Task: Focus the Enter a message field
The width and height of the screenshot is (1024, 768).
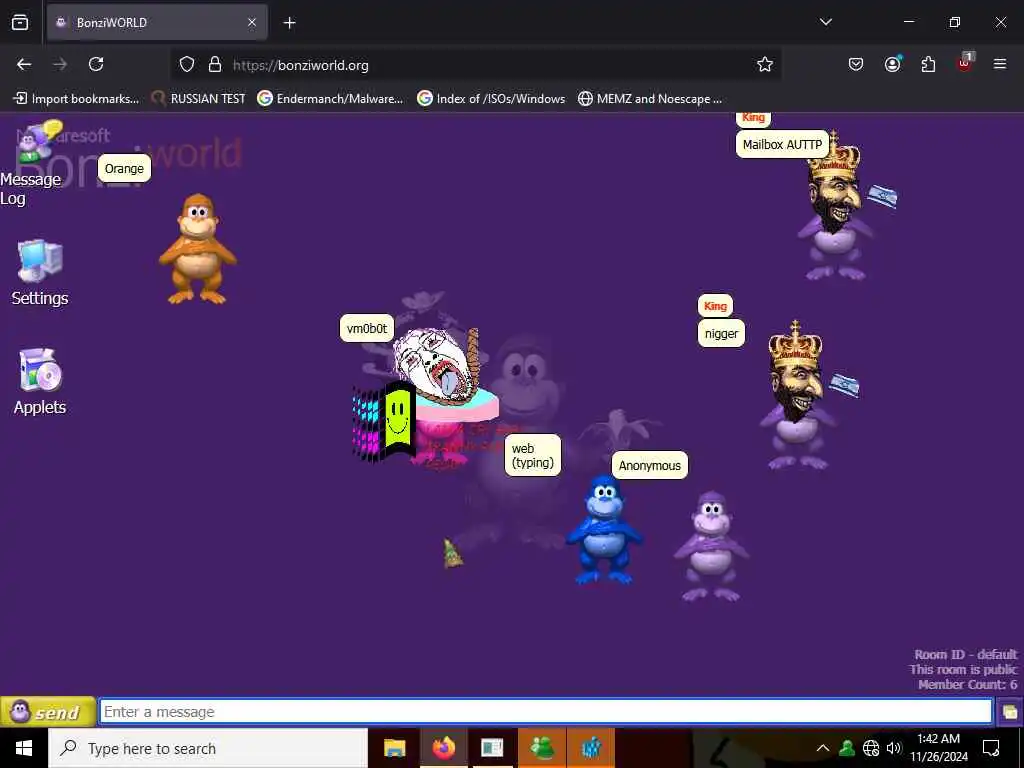Action: [545, 711]
